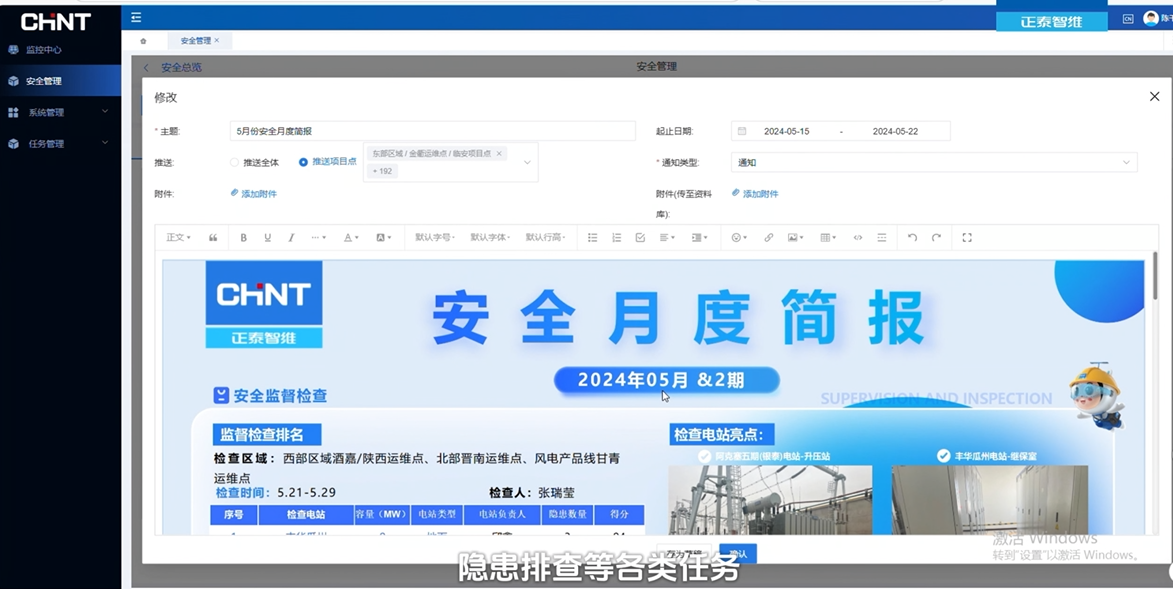Insert a blockquote with quote icon
The height and width of the screenshot is (589, 1173).
pos(213,237)
